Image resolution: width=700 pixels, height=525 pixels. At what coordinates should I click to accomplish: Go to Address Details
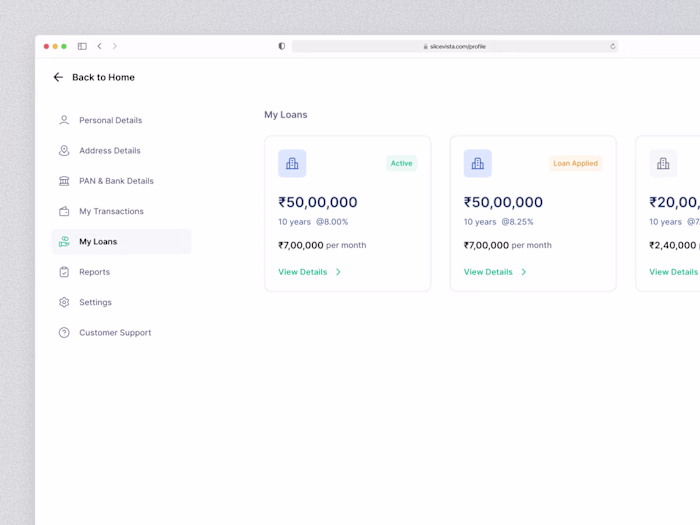coord(110,150)
